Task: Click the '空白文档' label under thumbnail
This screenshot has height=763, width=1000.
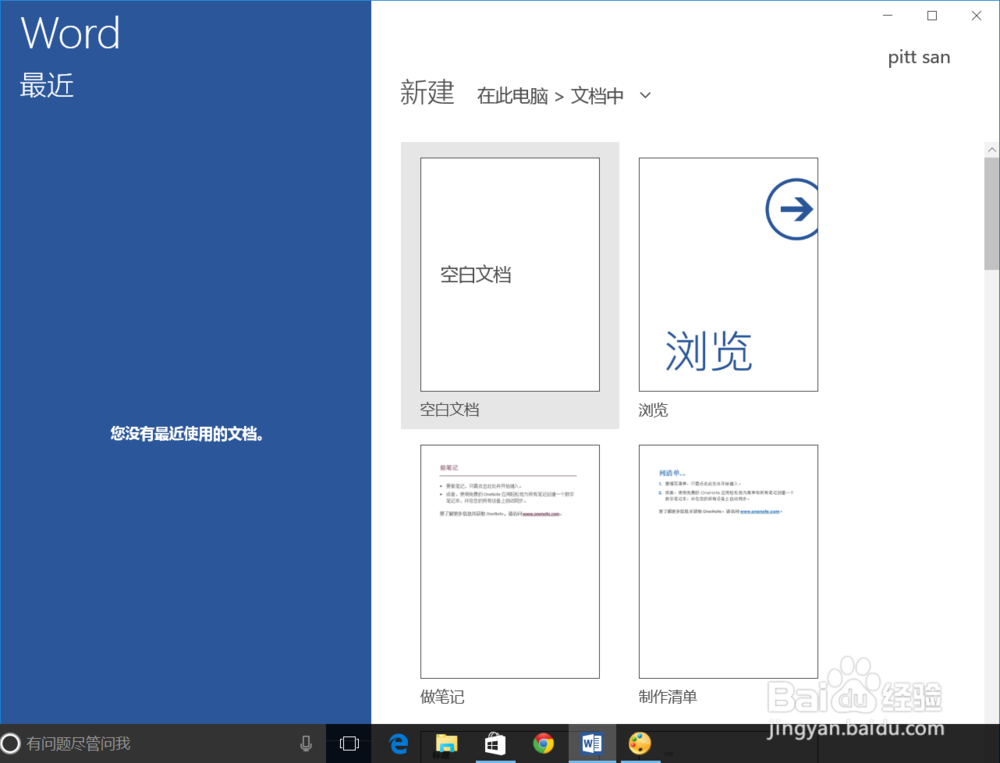Action: (450, 410)
